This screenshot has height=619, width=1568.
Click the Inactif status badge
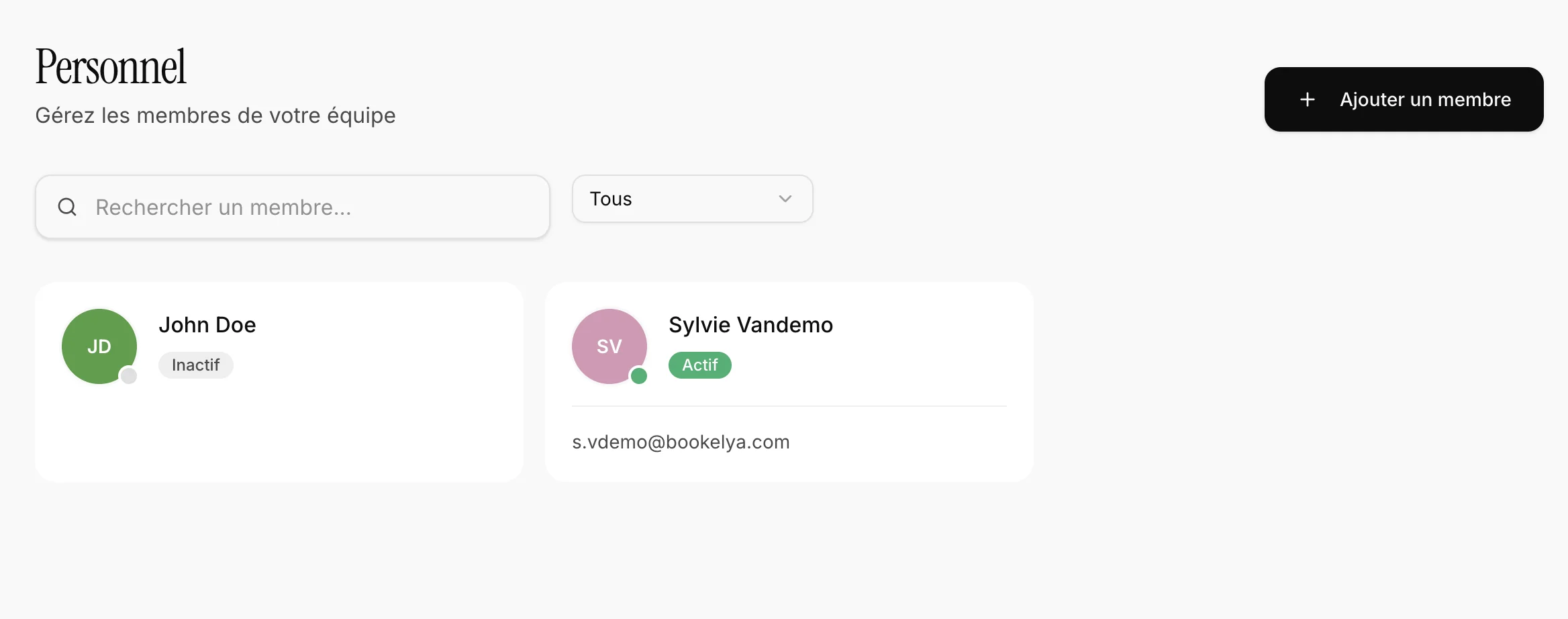(195, 365)
